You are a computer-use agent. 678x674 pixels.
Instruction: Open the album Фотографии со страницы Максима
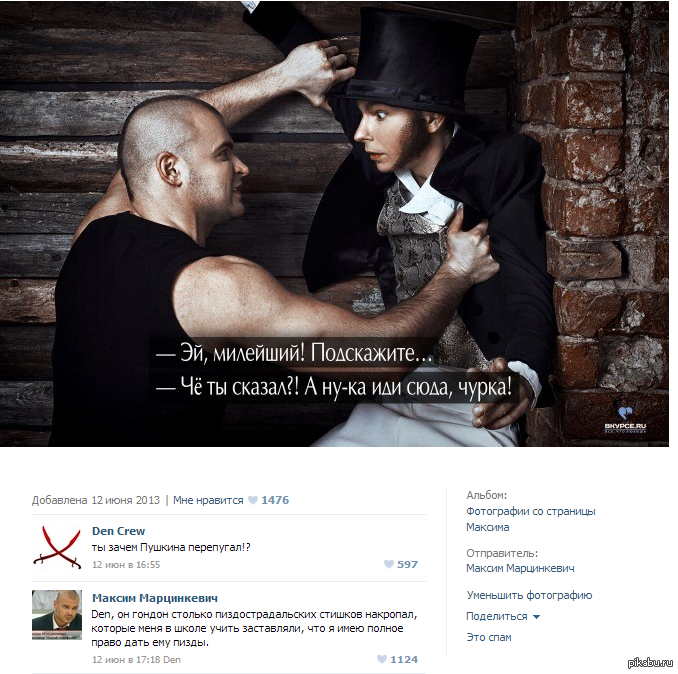(531, 519)
